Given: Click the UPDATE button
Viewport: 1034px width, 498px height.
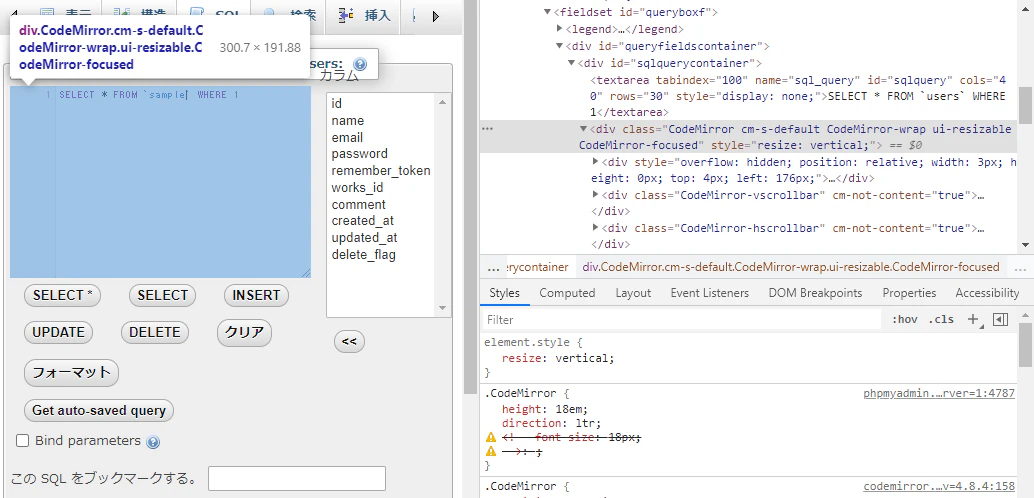Looking at the screenshot, I should [59, 332].
